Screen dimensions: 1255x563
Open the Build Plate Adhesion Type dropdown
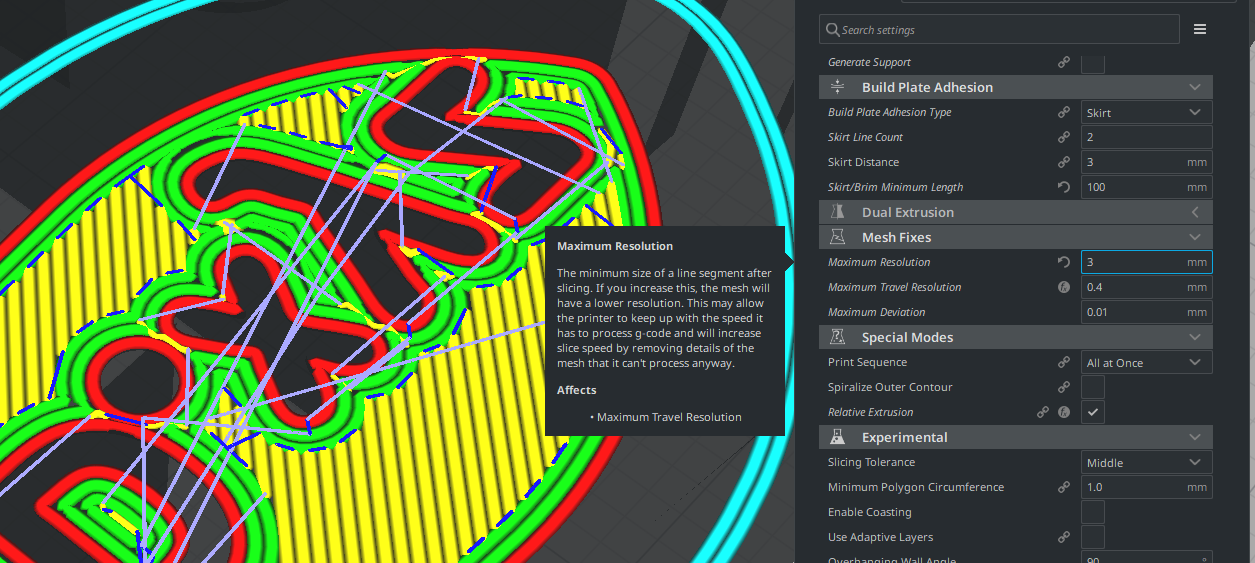pyautogui.click(x=1147, y=112)
